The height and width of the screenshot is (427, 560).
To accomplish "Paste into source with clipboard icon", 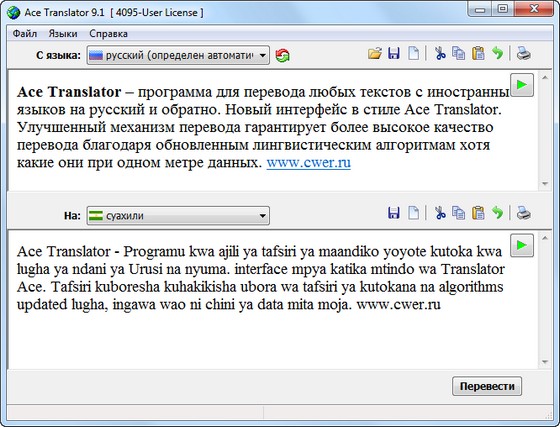I will tap(478, 54).
